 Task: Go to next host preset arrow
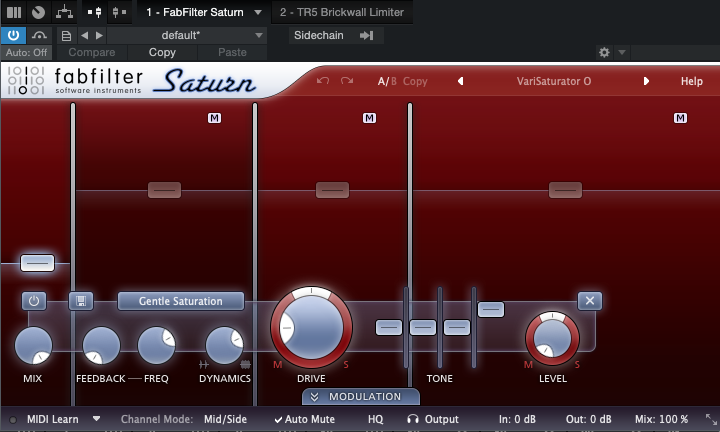[x=99, y=35]
